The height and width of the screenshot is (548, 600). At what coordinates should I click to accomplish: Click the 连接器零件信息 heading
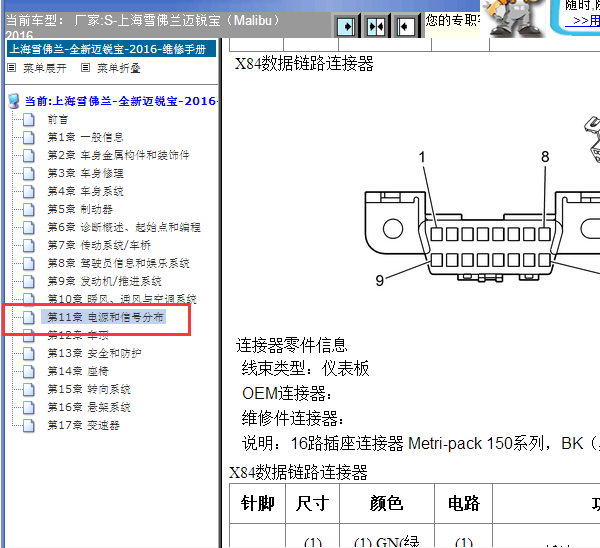click(x=292, y=345)
